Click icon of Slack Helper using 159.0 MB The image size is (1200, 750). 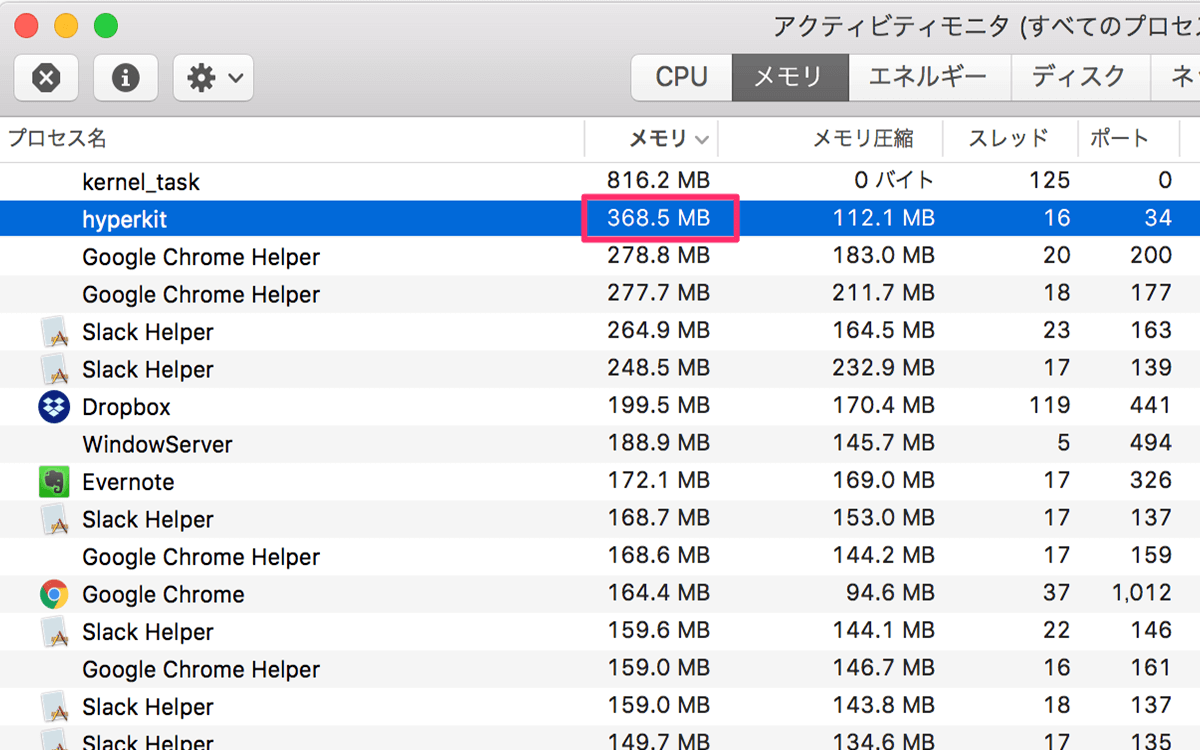54,707
